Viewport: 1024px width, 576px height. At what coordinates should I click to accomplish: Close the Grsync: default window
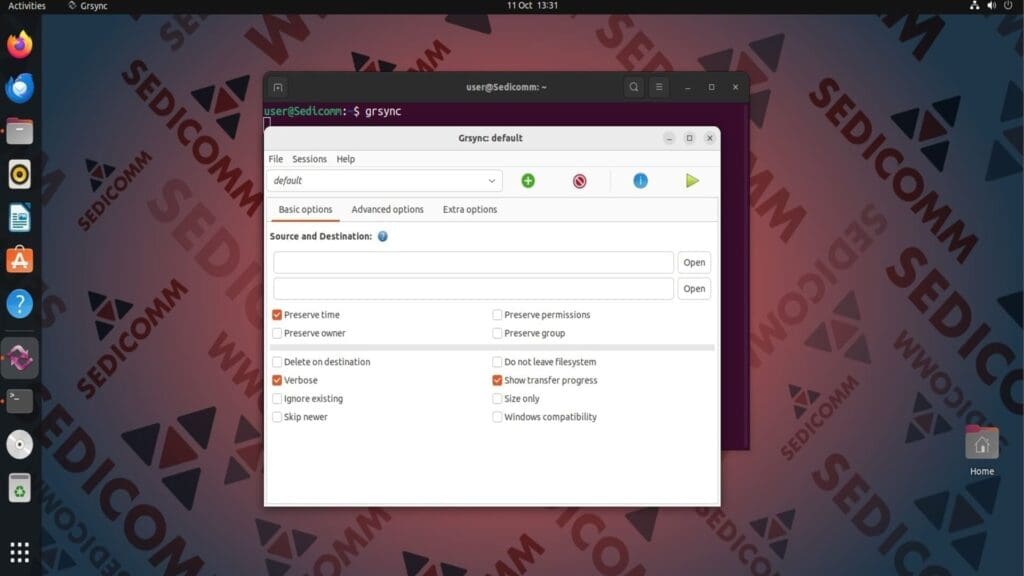click(709, 138)
